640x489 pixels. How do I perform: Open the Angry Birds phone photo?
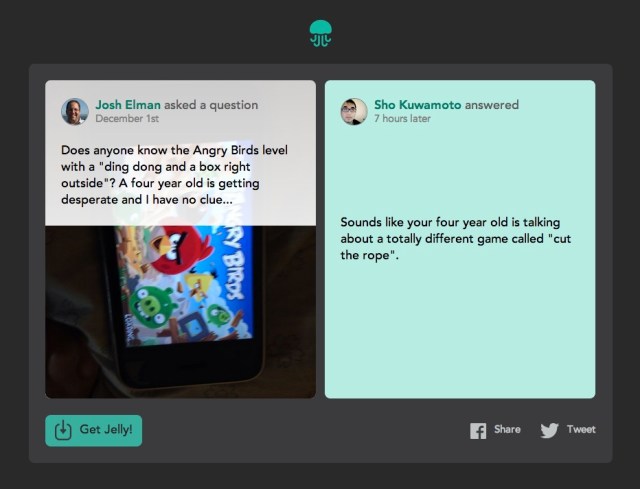[180, 312]
